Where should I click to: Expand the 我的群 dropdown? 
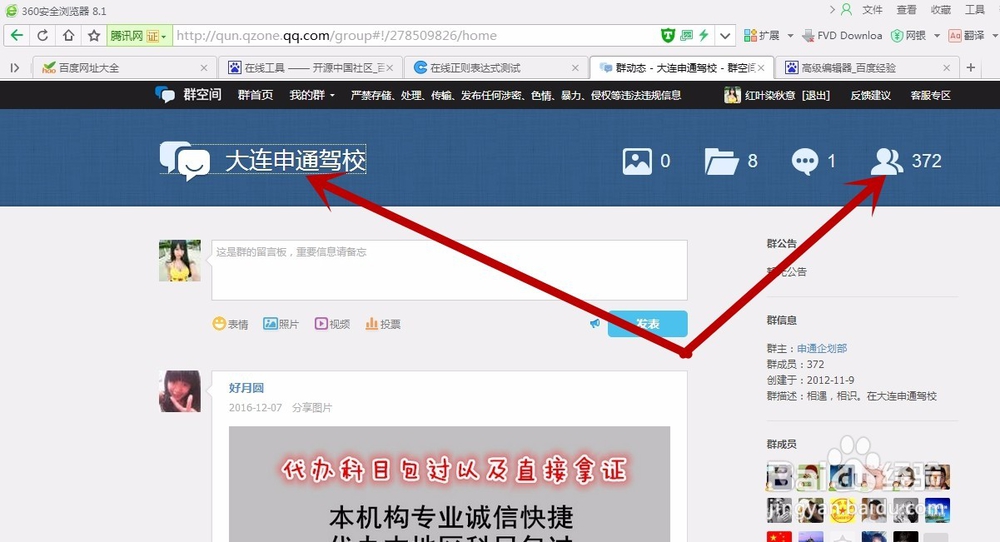pos(312,95)
